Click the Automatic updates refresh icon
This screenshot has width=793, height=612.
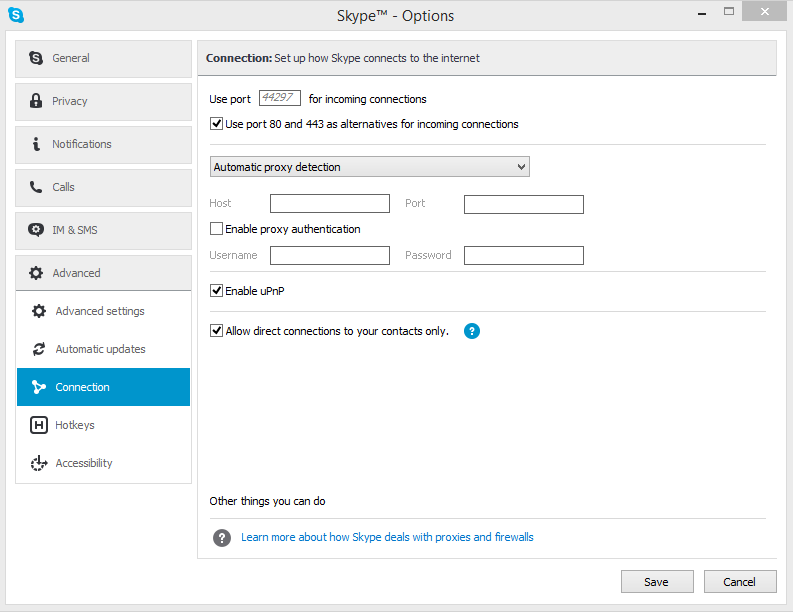coord(39,349)
